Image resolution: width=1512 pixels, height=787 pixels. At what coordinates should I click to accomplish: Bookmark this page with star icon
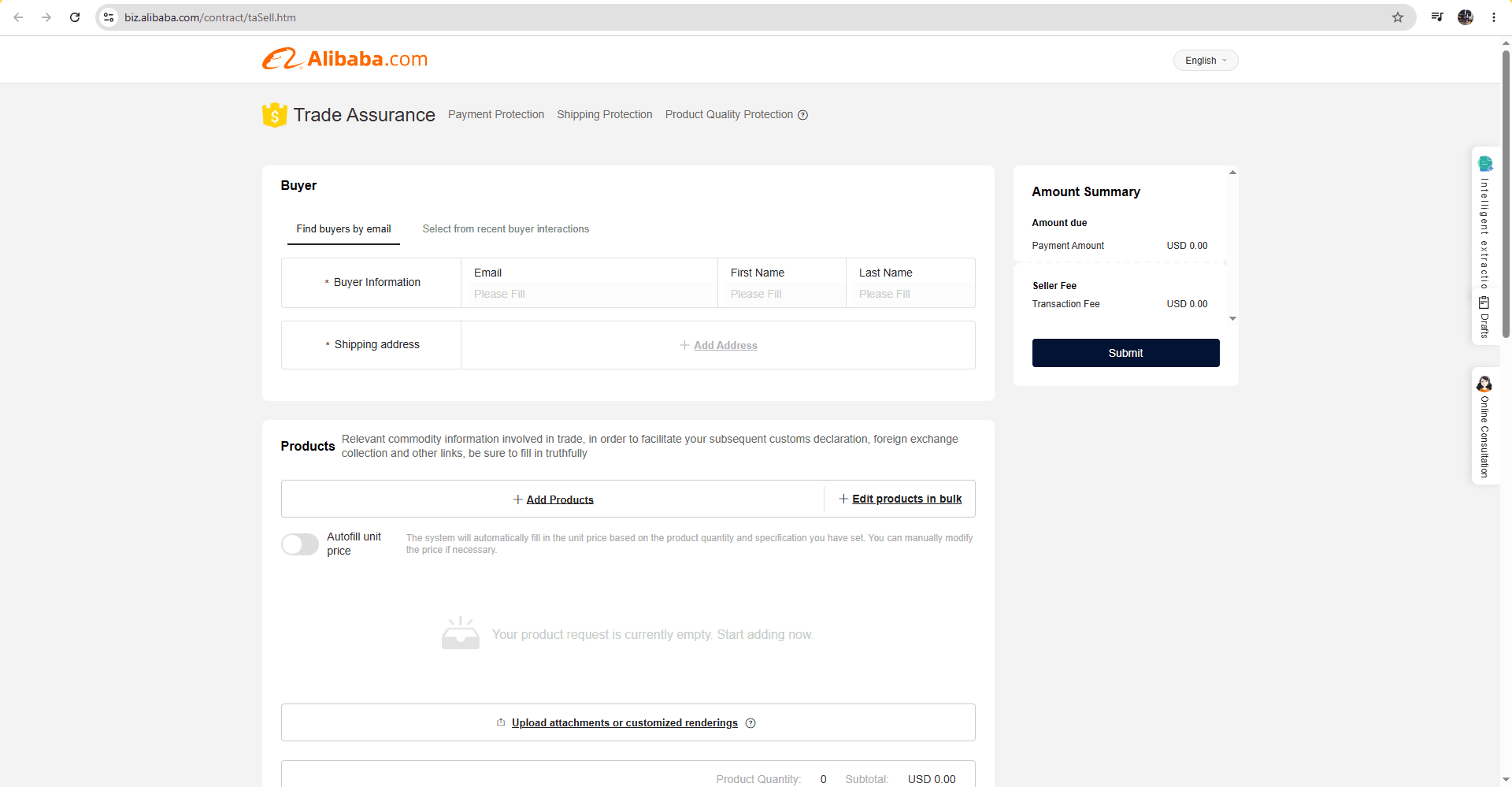point(1398,17)
